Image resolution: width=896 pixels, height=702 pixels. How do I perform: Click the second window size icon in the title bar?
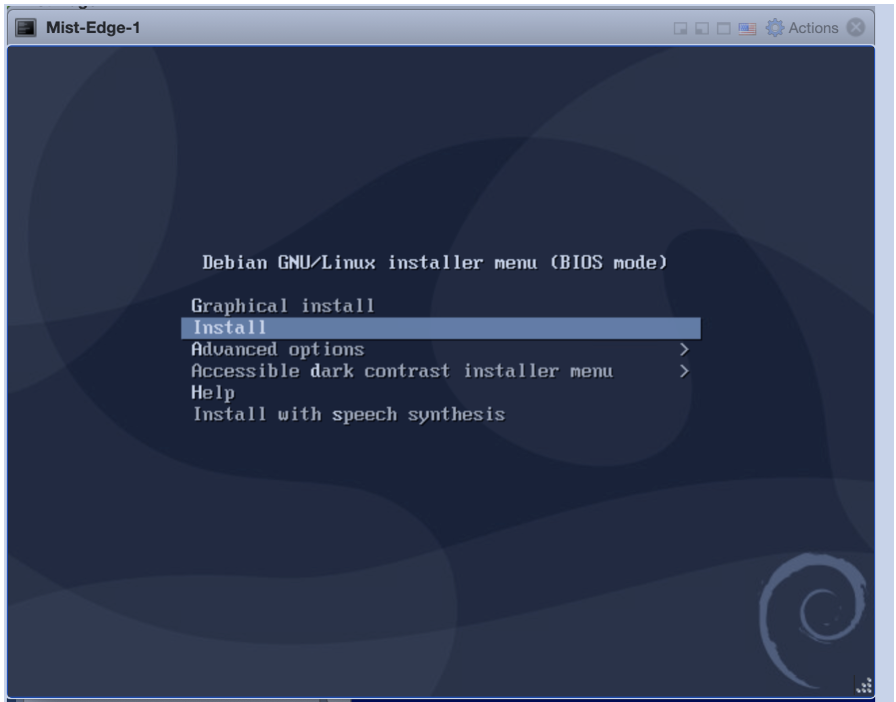point(702,29)
